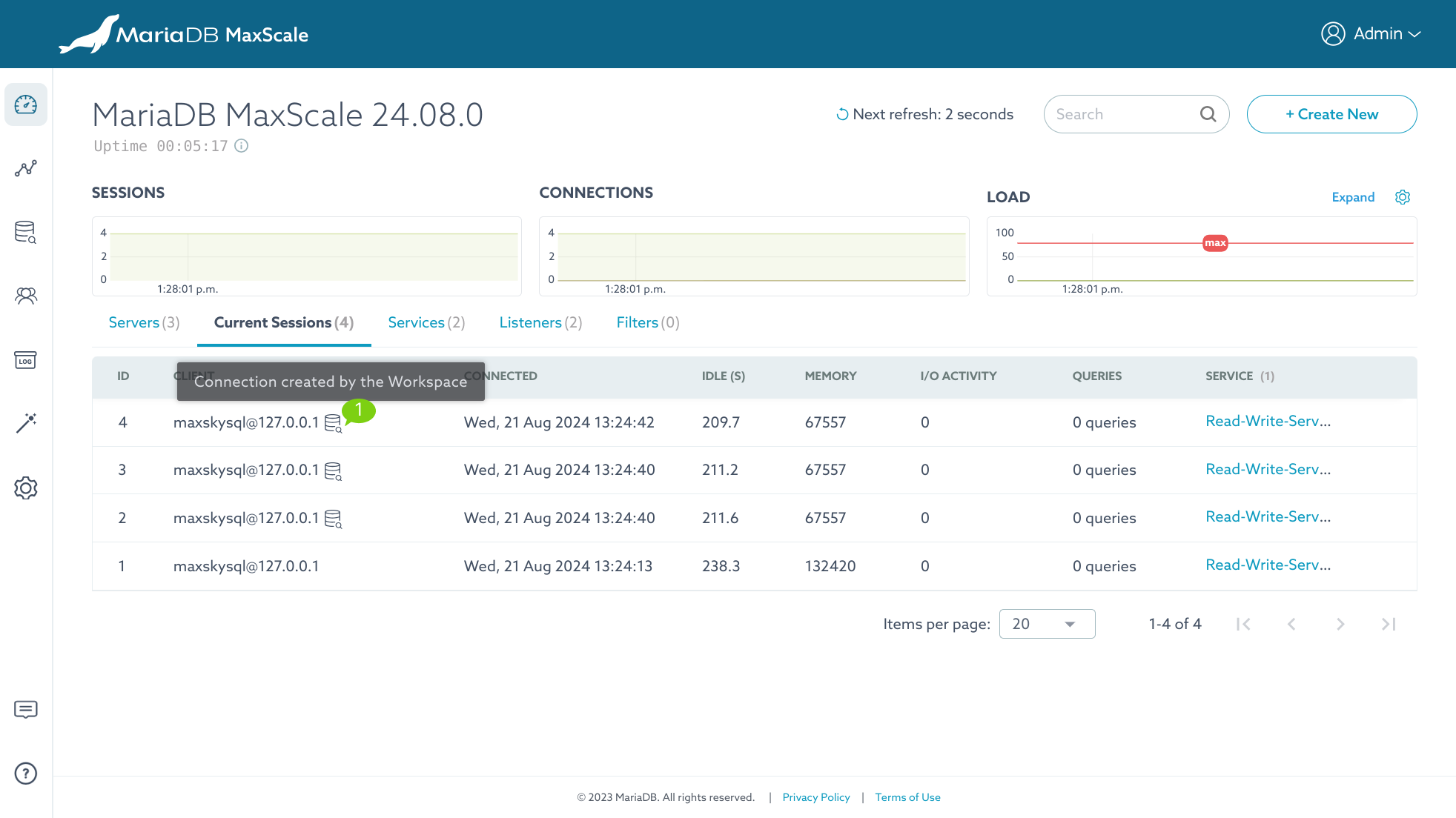1456x818 pixels.
Task: Click the Search input field
Action: point(1123,114)
